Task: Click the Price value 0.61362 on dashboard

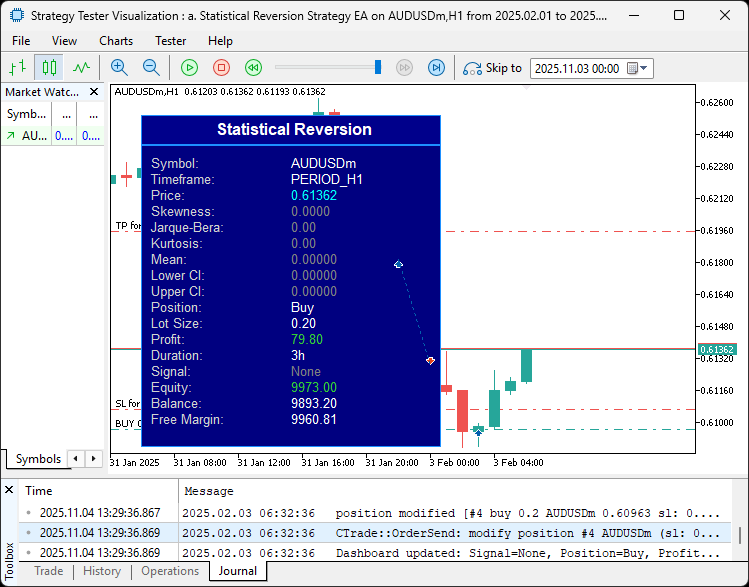Action: [x=314, y=195]
